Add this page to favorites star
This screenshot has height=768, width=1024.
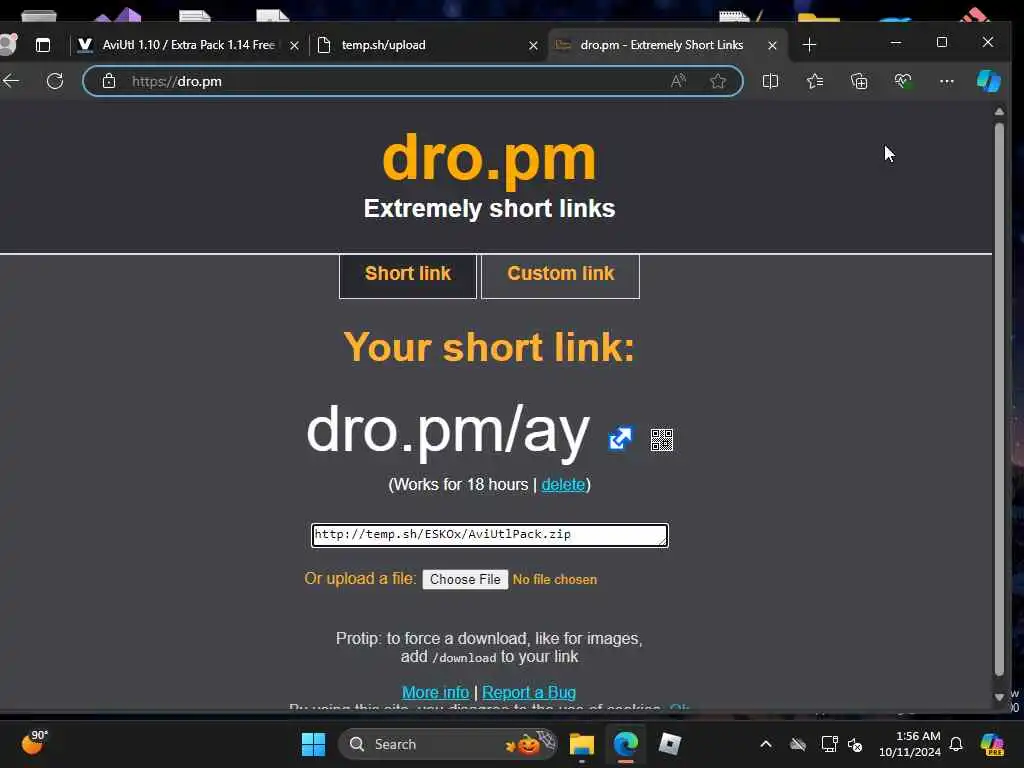coord(718,81)
